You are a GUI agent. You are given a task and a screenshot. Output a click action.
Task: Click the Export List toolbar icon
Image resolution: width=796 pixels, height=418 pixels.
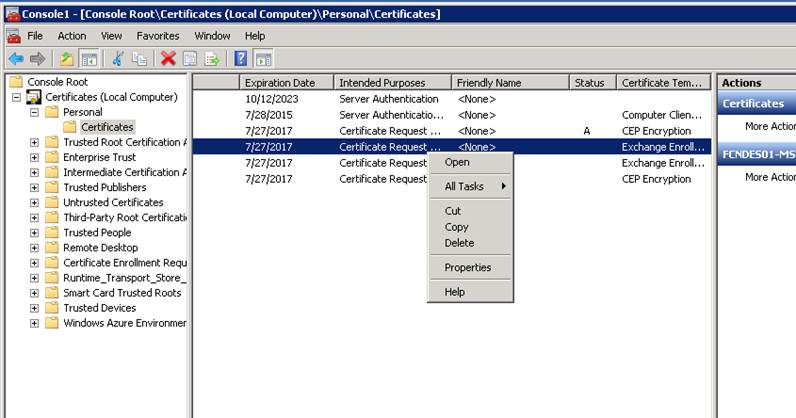pyautogui.click(x=211, y=59)
